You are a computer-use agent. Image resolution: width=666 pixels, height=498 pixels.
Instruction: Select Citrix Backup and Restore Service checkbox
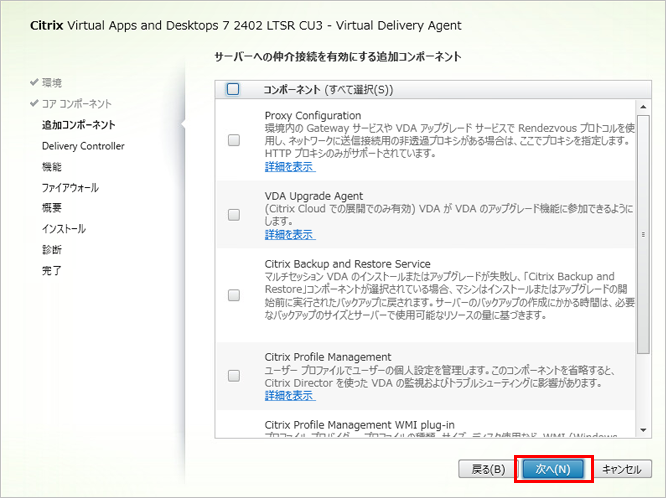click(234, 295)
